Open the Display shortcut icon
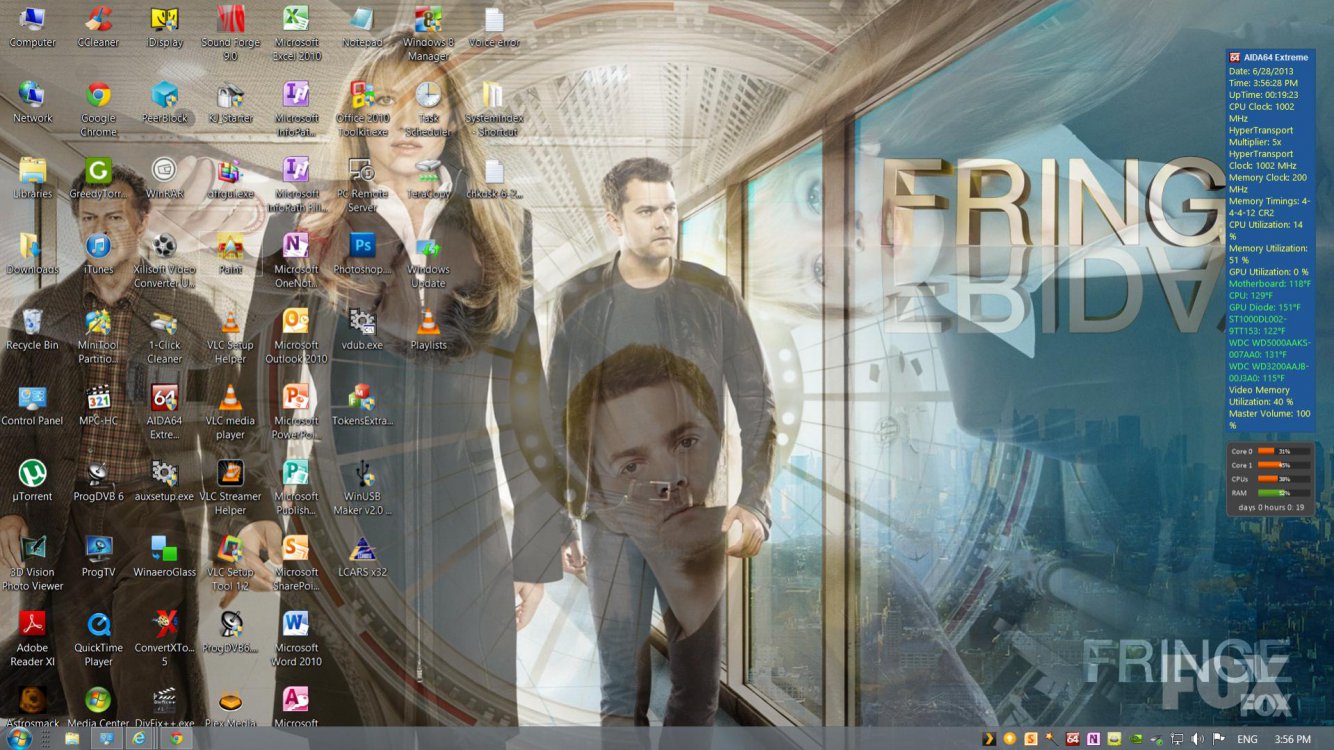The image size is (1334, 750). click(165, 27)
